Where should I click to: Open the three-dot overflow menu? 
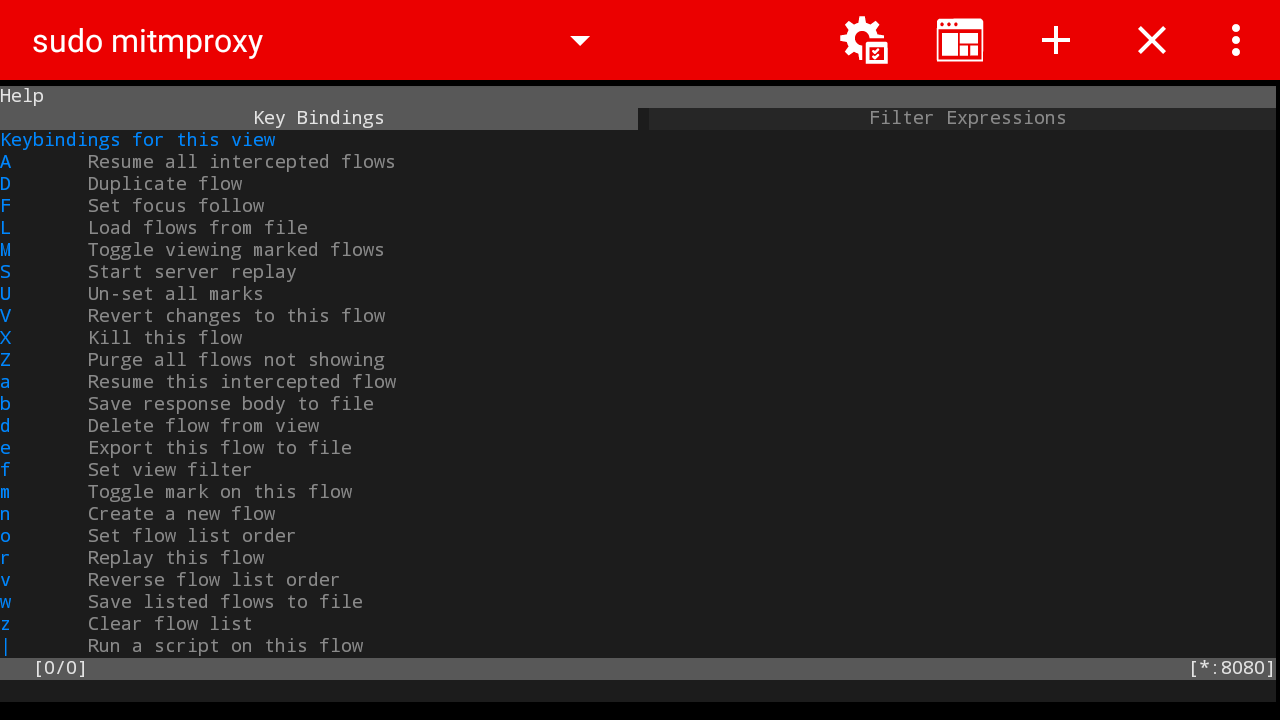(1236, 40)
